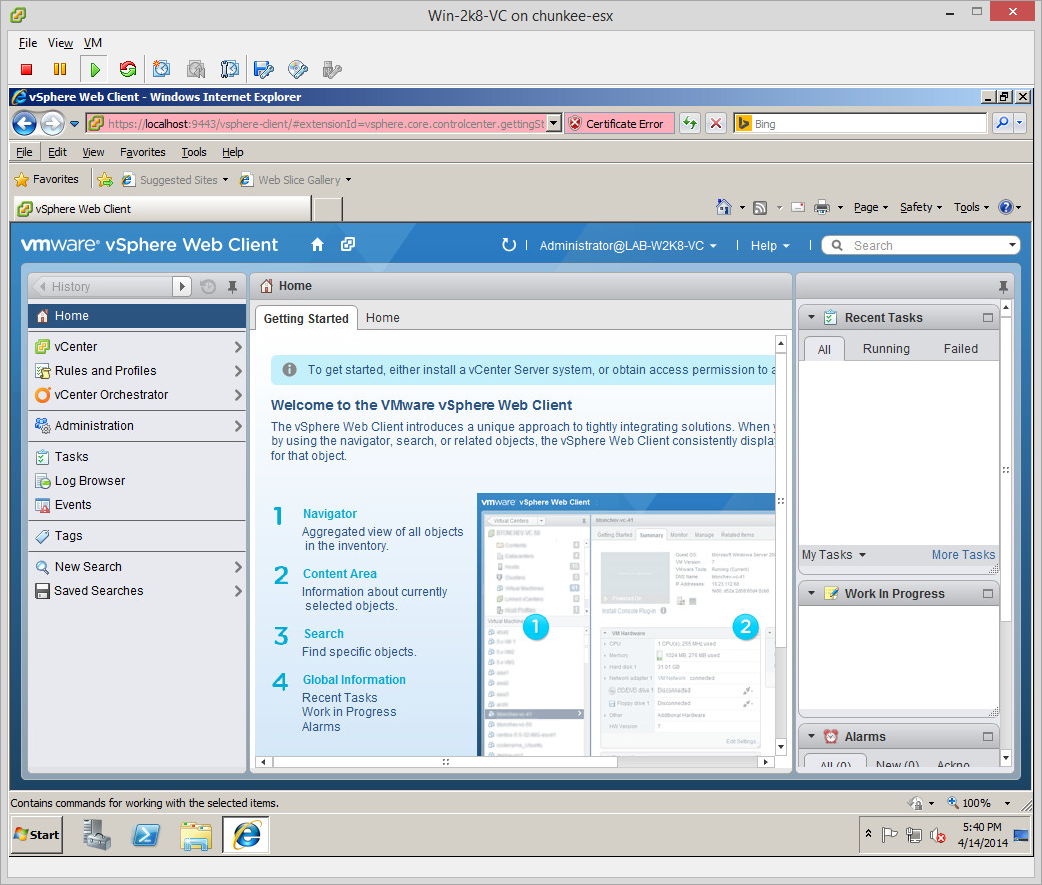Open the Favorites menu in Internet Explorer
Viewport: 1042px width, 885px height.
(143, 152)
